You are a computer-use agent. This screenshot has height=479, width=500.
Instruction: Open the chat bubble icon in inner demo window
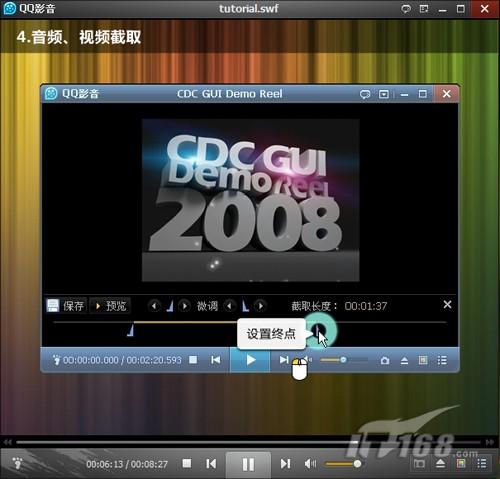(365, 94)
